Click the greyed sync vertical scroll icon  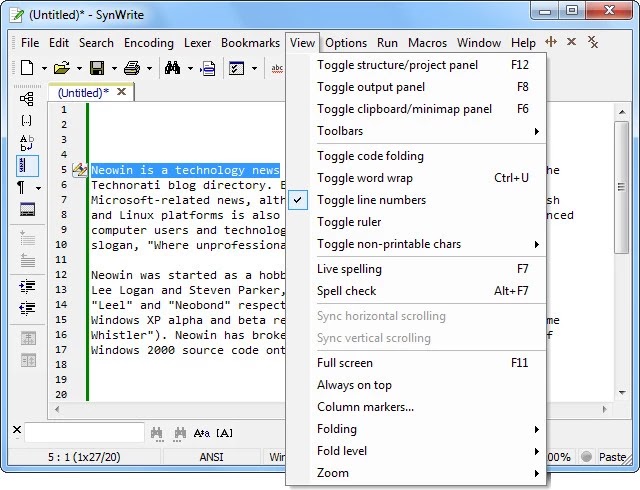(28, 360)
